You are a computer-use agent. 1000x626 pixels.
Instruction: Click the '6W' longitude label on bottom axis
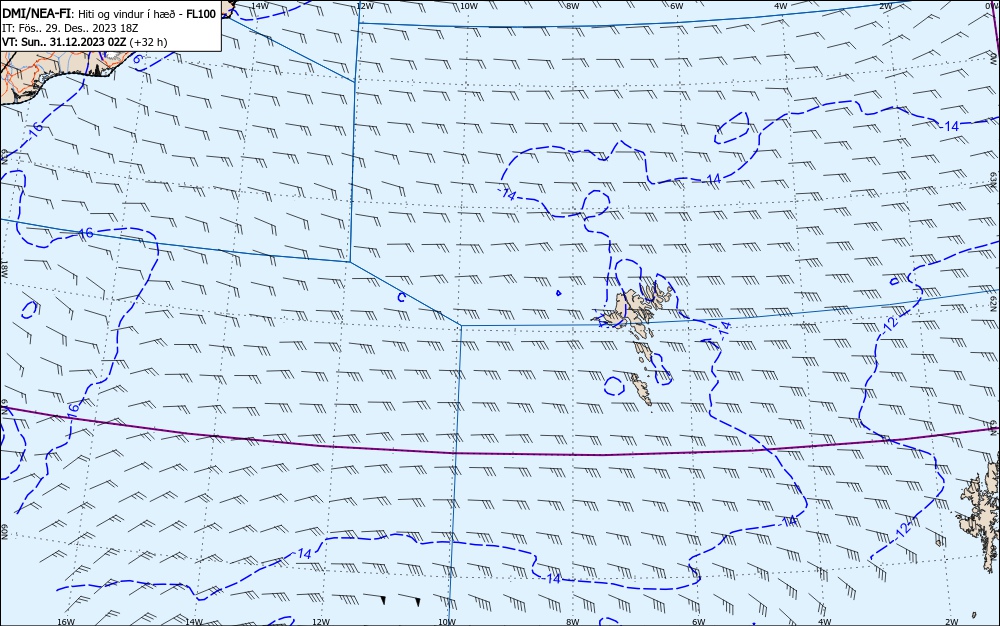(x=698, y=622)
